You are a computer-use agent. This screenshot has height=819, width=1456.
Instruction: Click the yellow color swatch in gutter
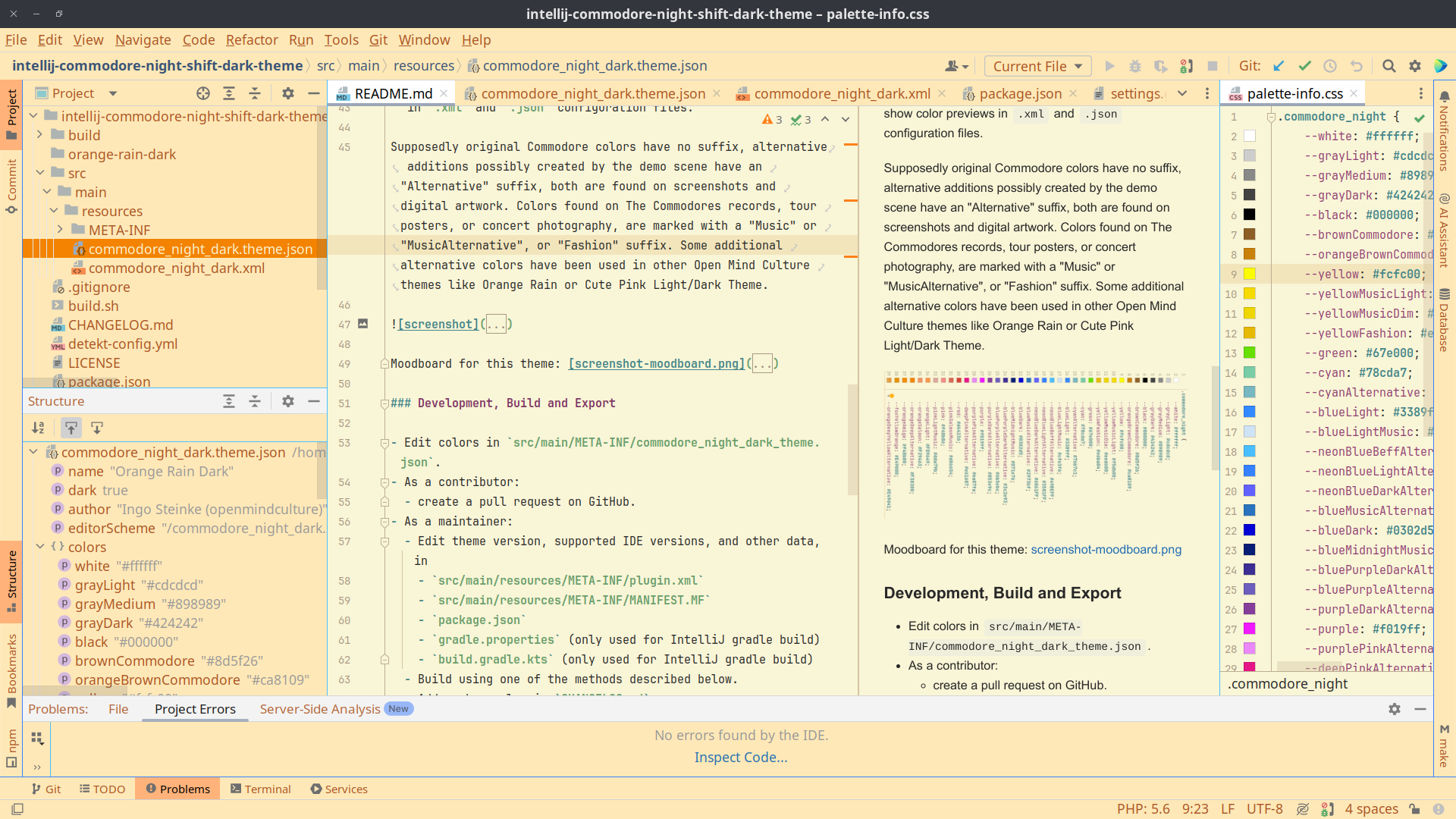(1249, 274)
